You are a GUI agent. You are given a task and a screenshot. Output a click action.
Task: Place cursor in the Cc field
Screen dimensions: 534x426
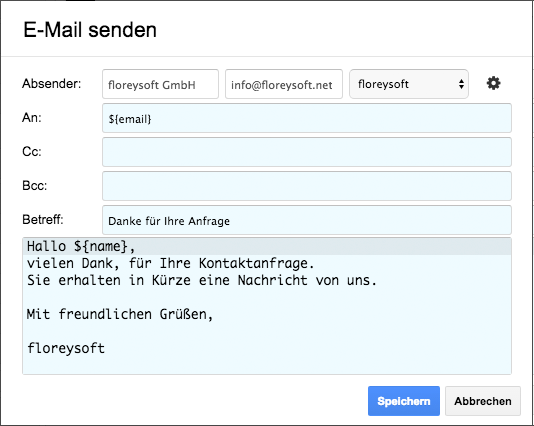point(307,152)
